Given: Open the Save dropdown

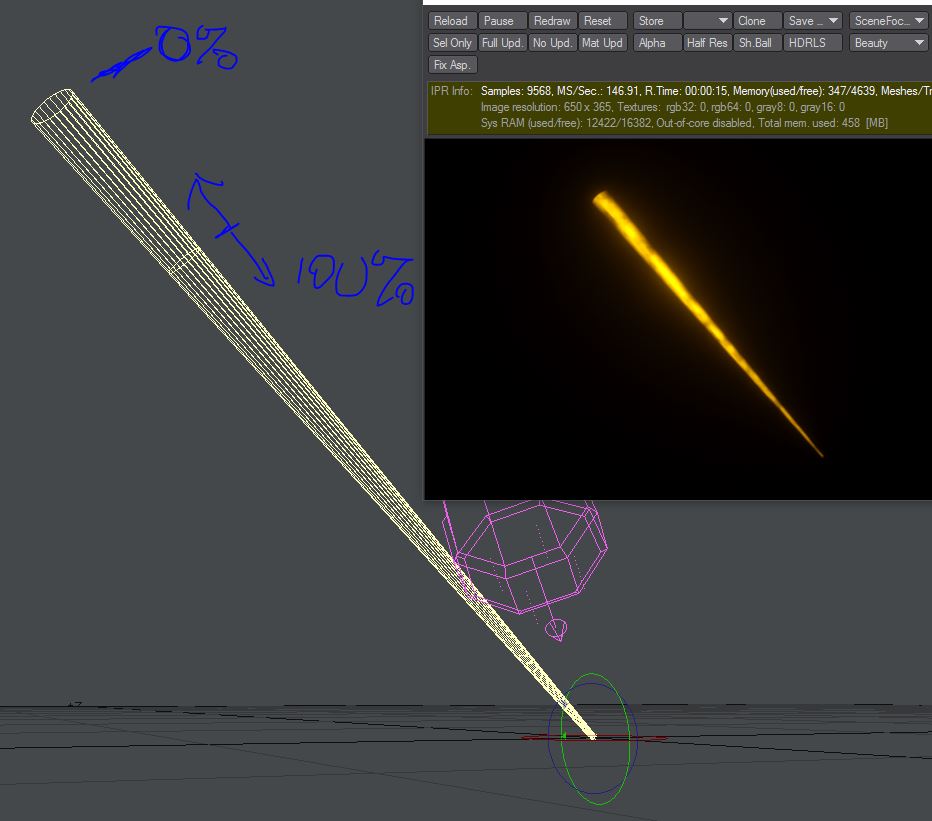Looking at the screenshot, I should coord(813,21).
